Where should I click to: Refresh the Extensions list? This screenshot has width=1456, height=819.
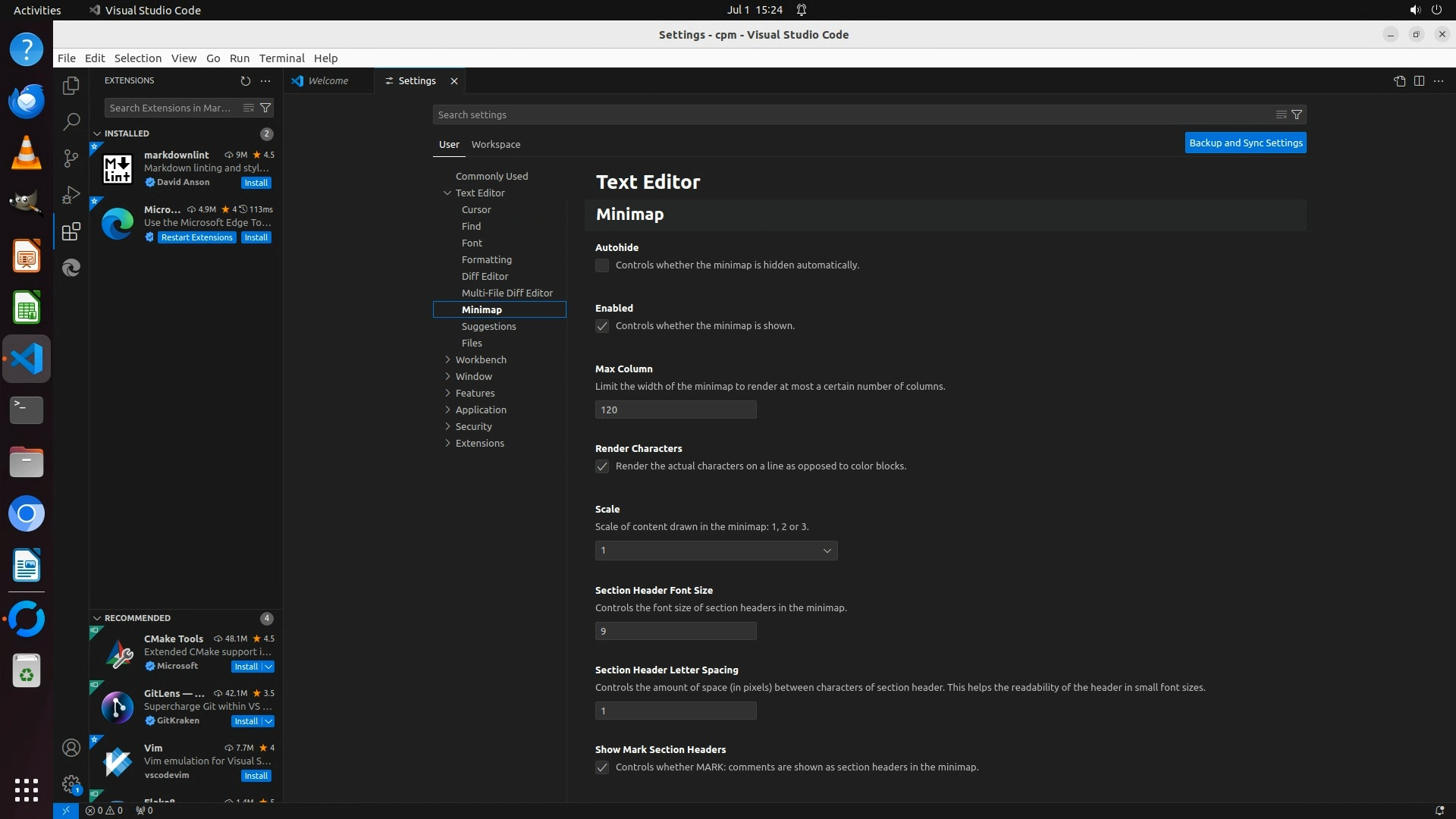(245, 80)
